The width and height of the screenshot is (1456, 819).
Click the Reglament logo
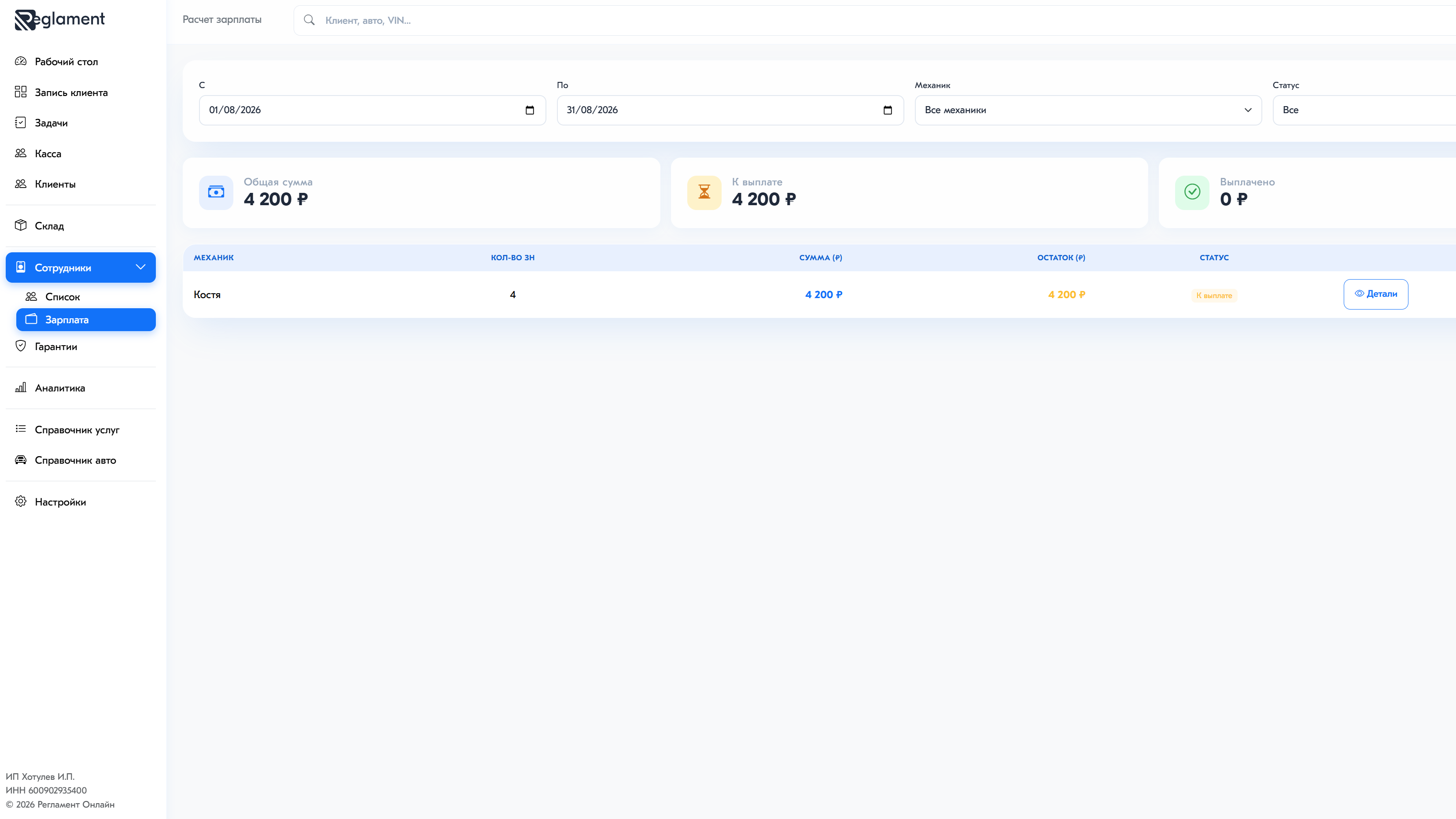pyautogui.click(x=59, y=20)
